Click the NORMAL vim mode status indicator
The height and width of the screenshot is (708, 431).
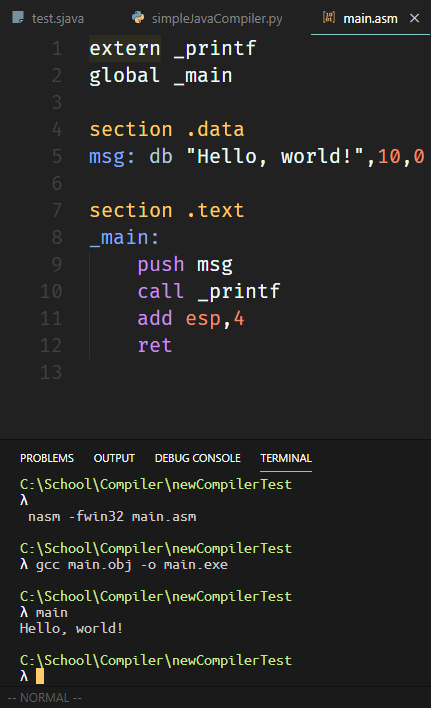(45, 698)
